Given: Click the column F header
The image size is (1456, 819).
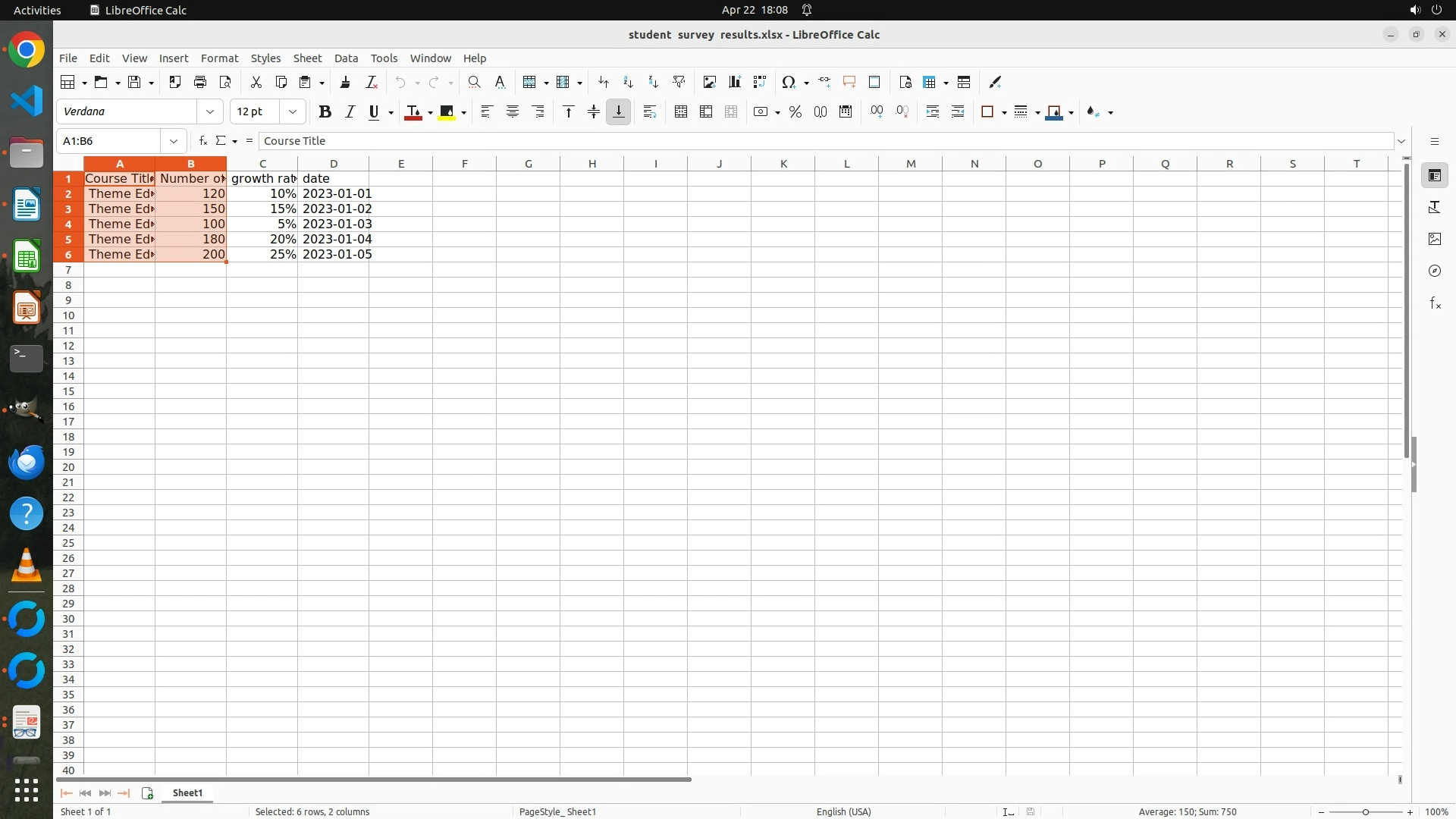Looking at the screenshot, I should click(x=464, y=164).
